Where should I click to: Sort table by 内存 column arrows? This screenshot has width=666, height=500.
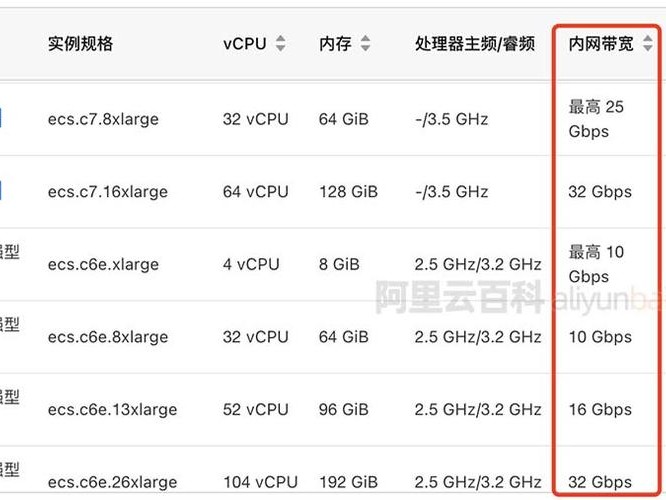[365, 43]
